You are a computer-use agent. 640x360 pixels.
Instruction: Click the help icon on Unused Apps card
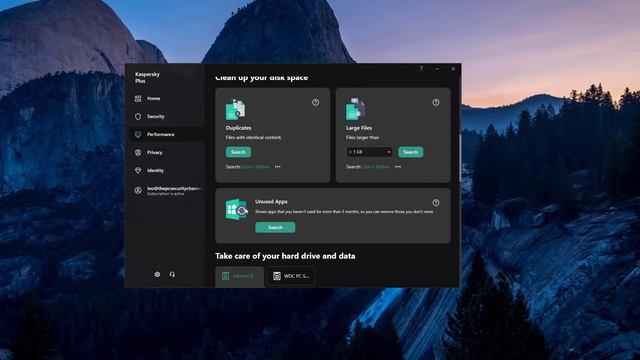click(436, 202)
